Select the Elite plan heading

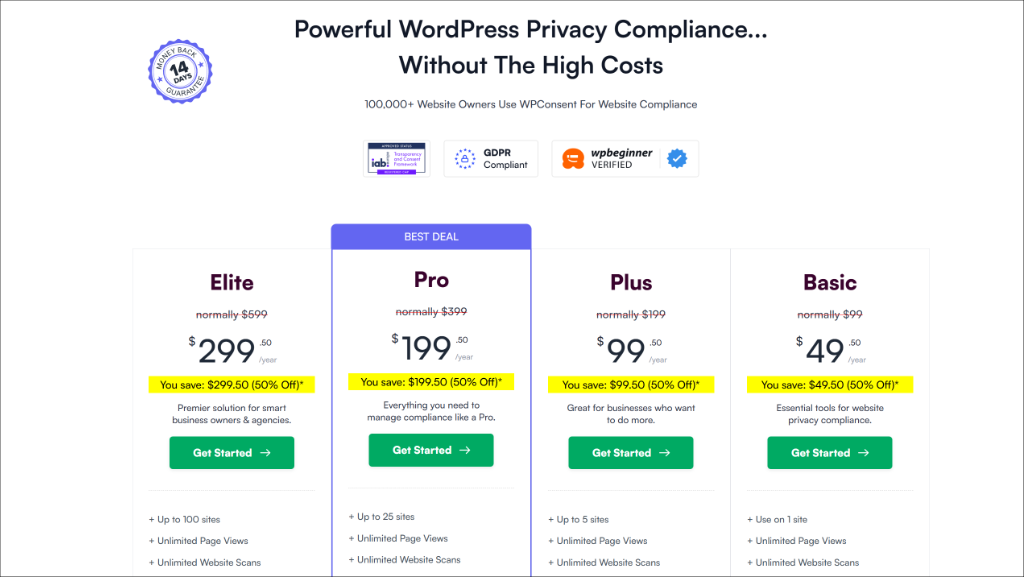tap(231, 282)
